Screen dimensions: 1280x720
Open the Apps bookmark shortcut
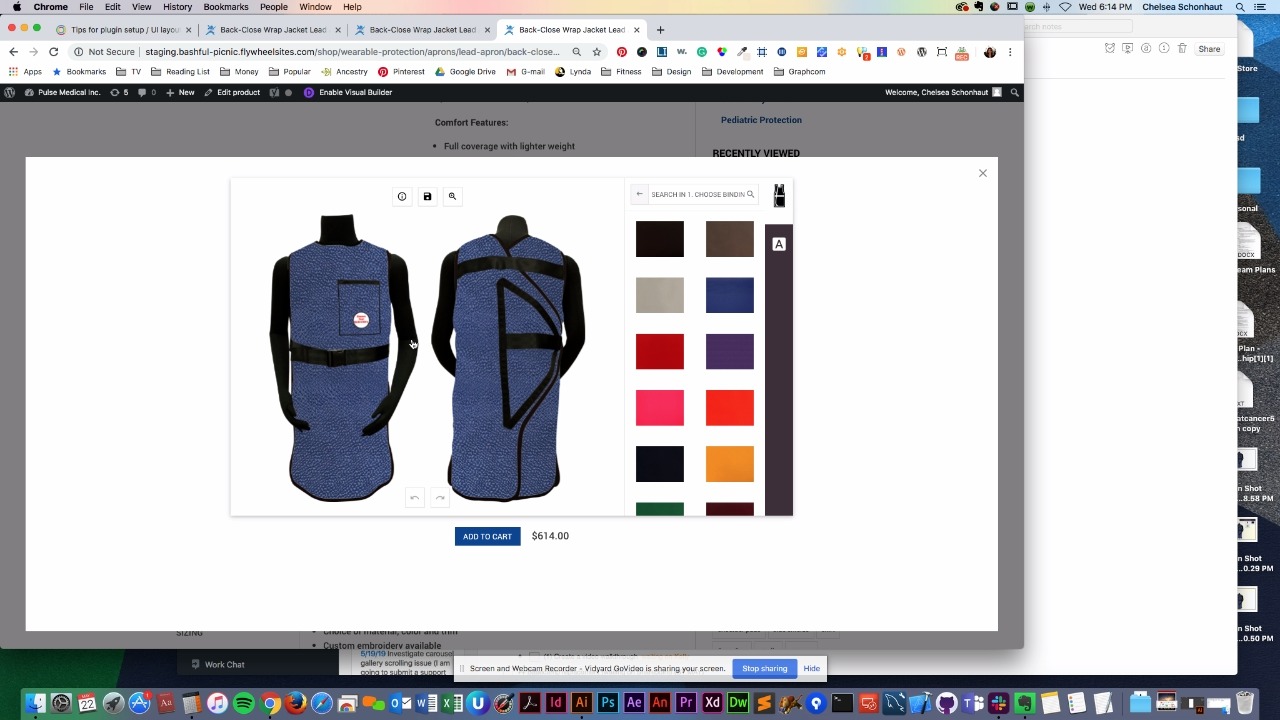point(25,72)
